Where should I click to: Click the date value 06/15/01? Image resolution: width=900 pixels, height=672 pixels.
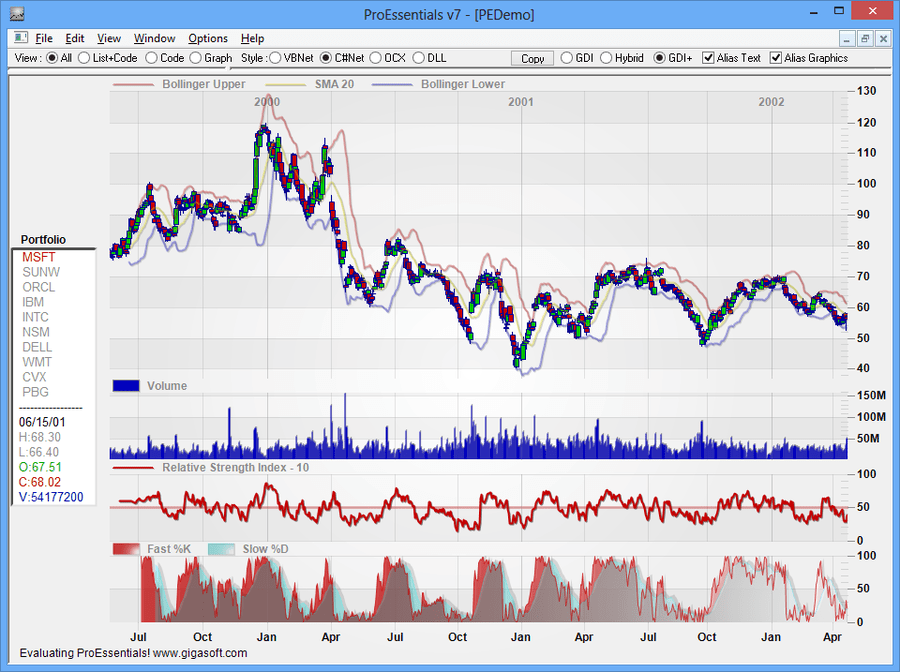pyautogui.click(x=42, y=422)
